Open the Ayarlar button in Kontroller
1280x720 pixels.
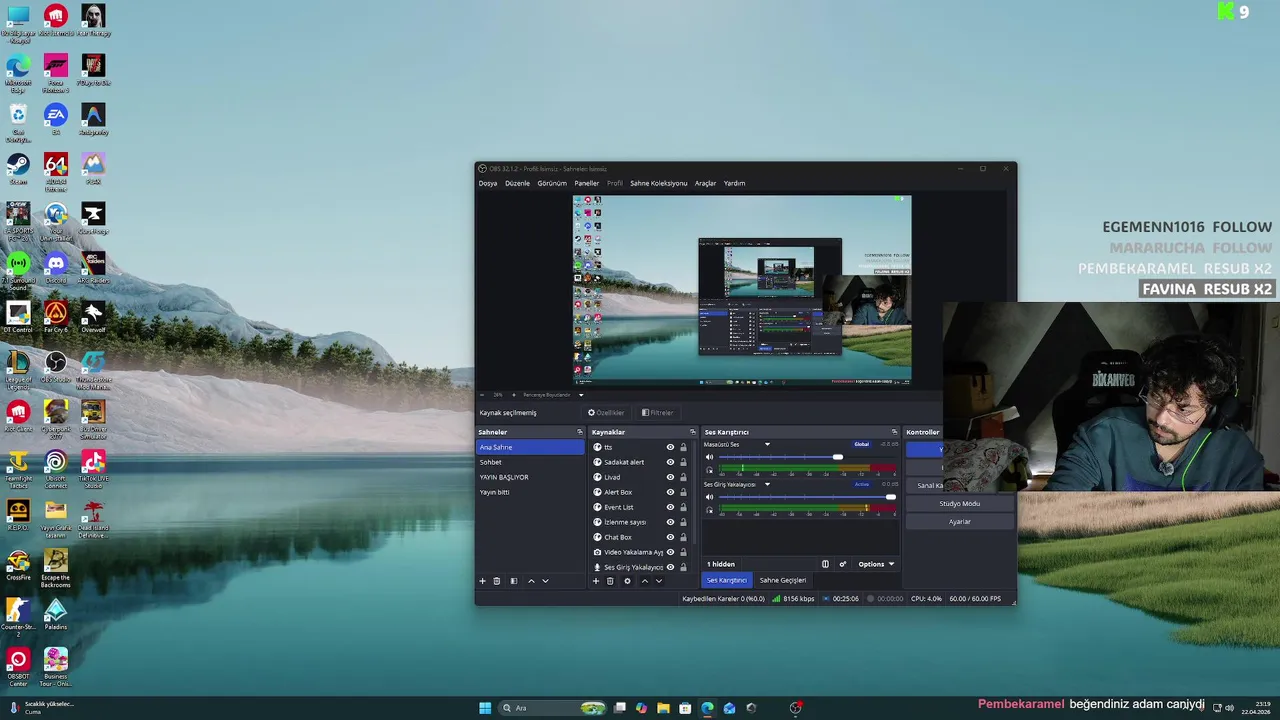[960, 522]
